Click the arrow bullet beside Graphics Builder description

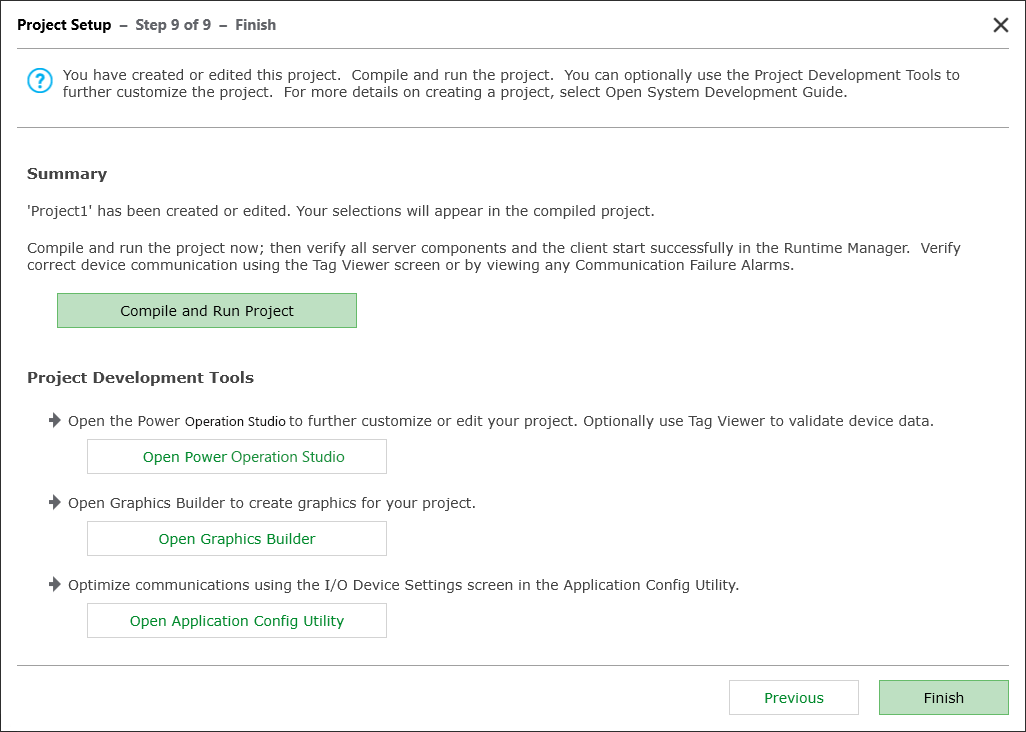pyautogui.click(x=55, y=503)
